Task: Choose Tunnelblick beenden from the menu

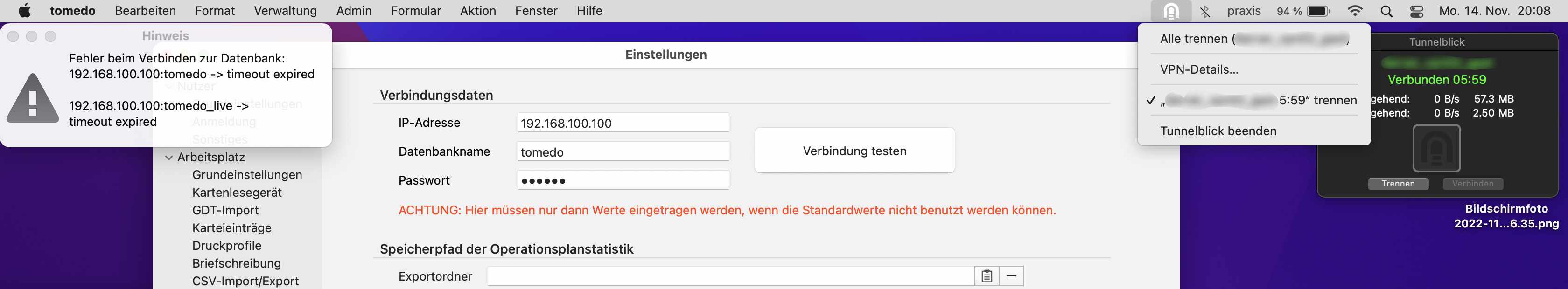Action: [x=1218, y=131]
